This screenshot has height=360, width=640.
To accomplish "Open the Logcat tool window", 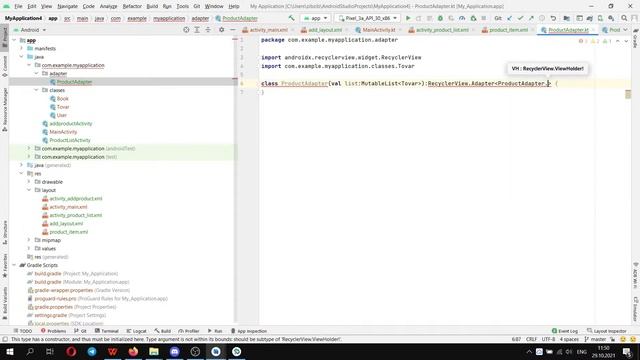I will pos(136,331).
